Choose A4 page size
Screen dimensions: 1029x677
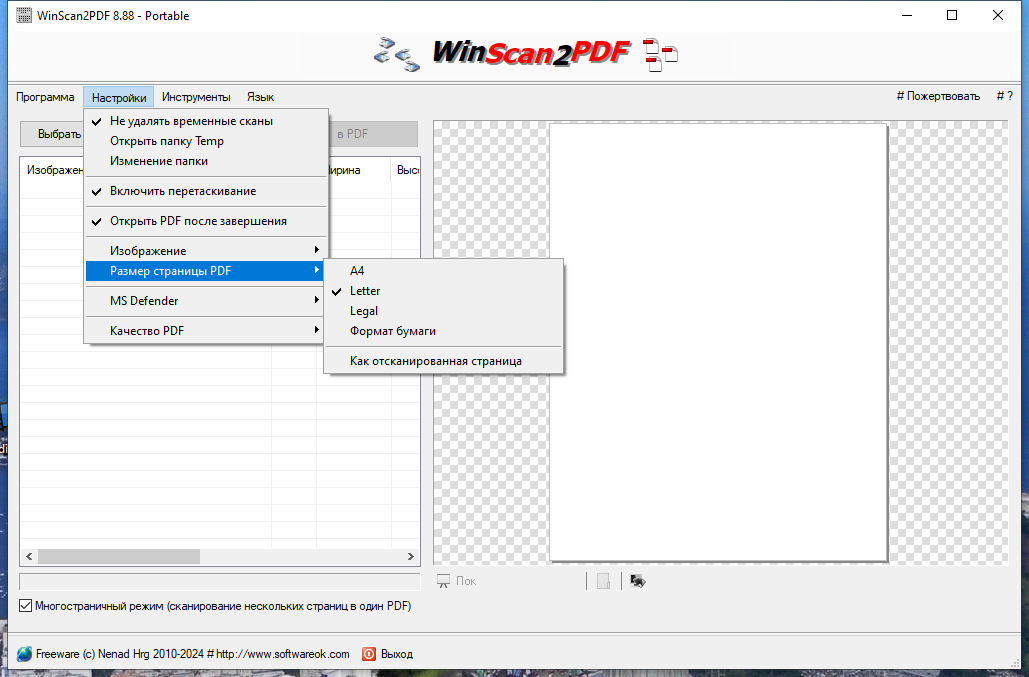click(444, 270)
